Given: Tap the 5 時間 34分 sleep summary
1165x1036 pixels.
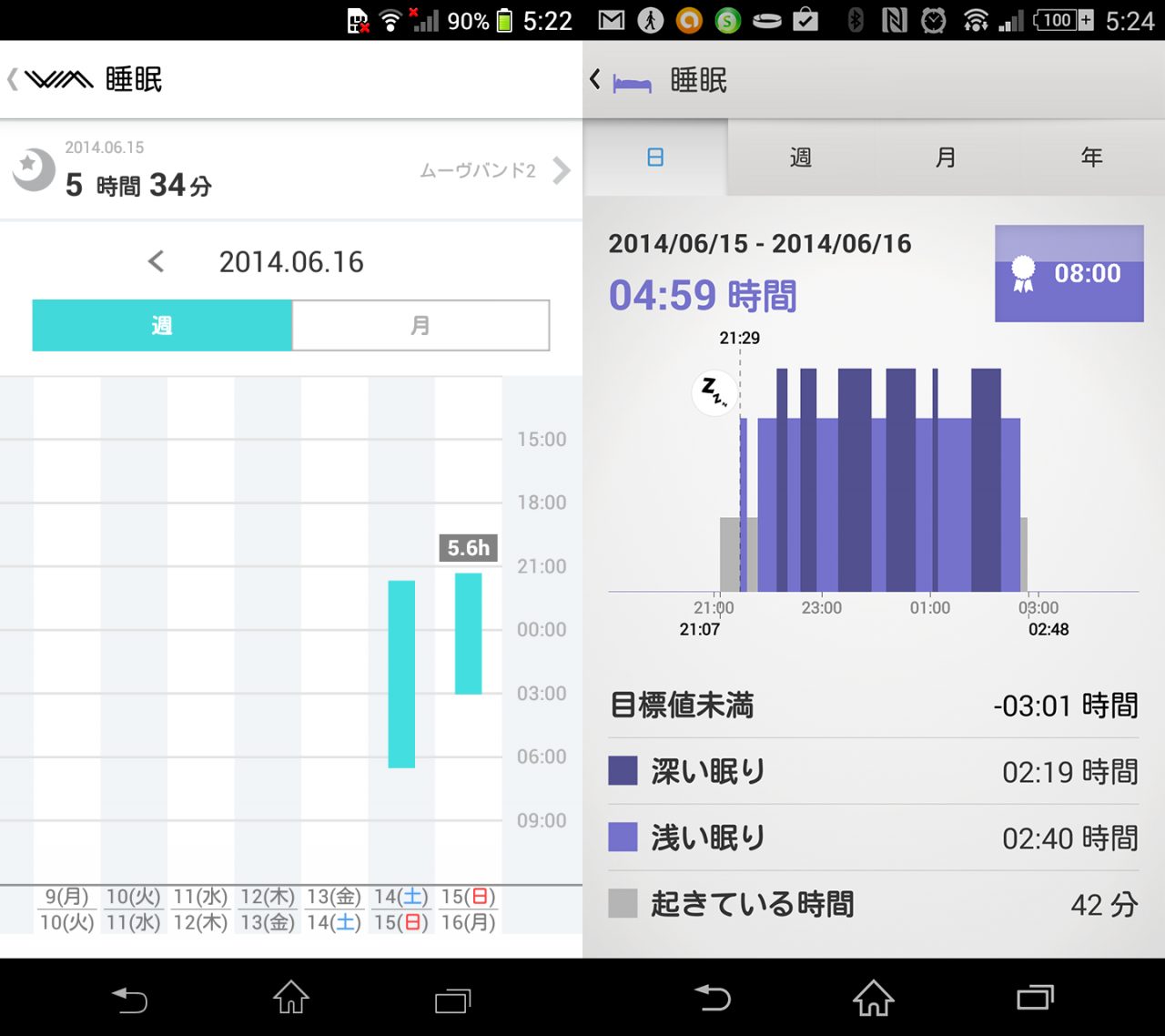Looking at the screenshot, I should 138,186.
